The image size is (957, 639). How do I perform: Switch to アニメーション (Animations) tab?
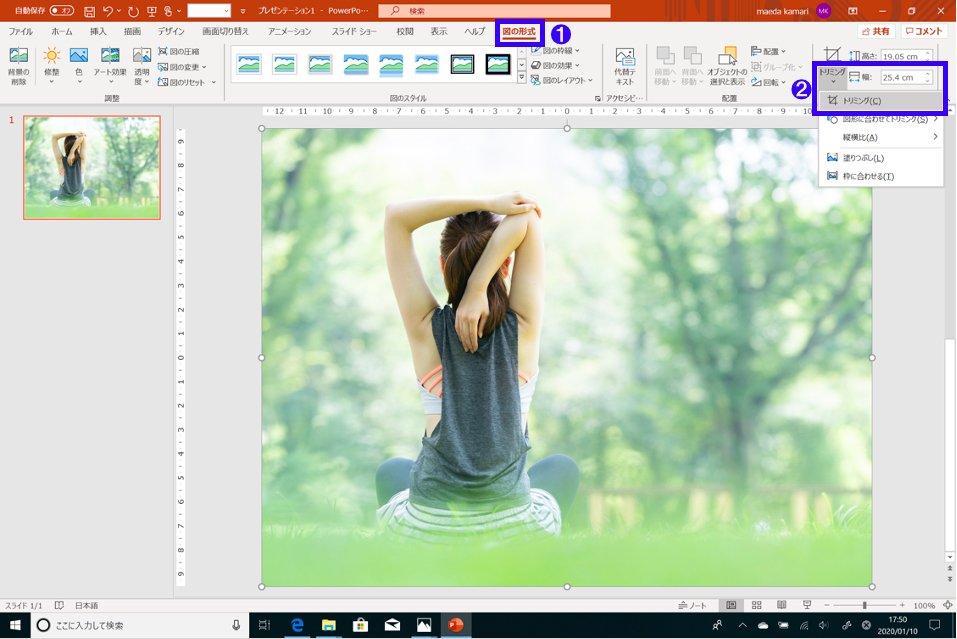[x=289, y=31]
